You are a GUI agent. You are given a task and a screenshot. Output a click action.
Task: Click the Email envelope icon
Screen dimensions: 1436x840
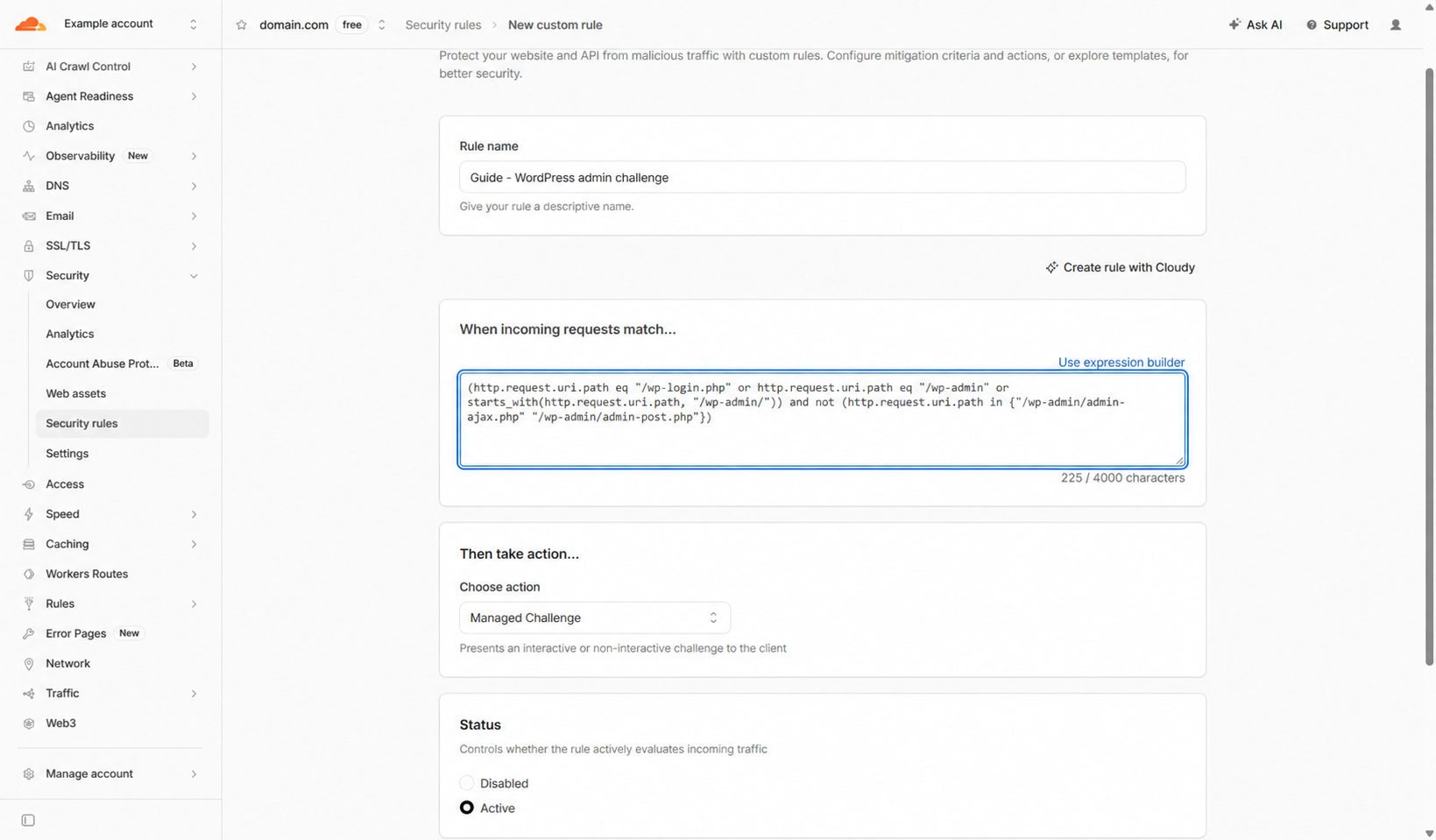point(29,215)
